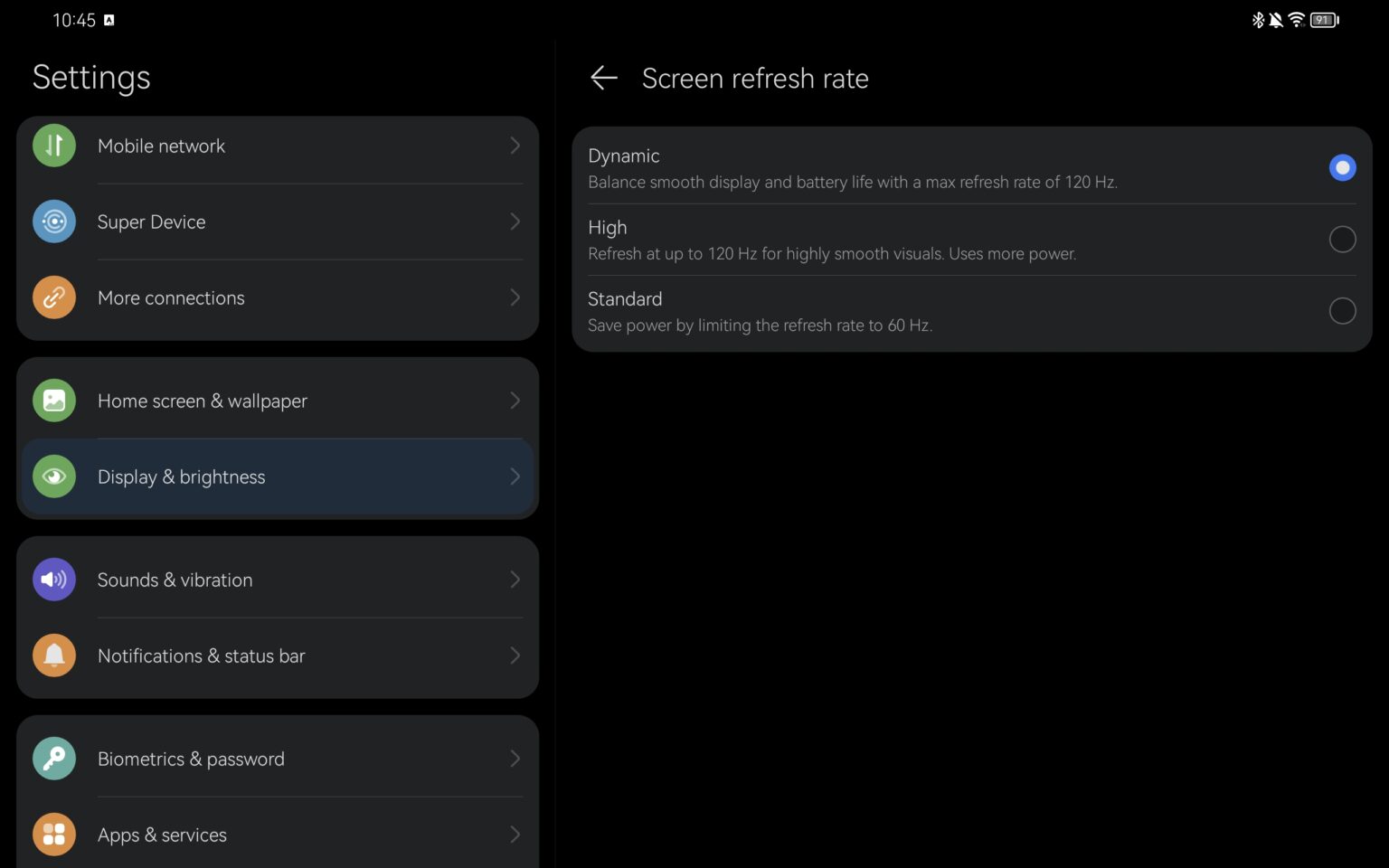Open the Super Device chevron
This screenshot has height=868, width=1389.
click(515, 222)
